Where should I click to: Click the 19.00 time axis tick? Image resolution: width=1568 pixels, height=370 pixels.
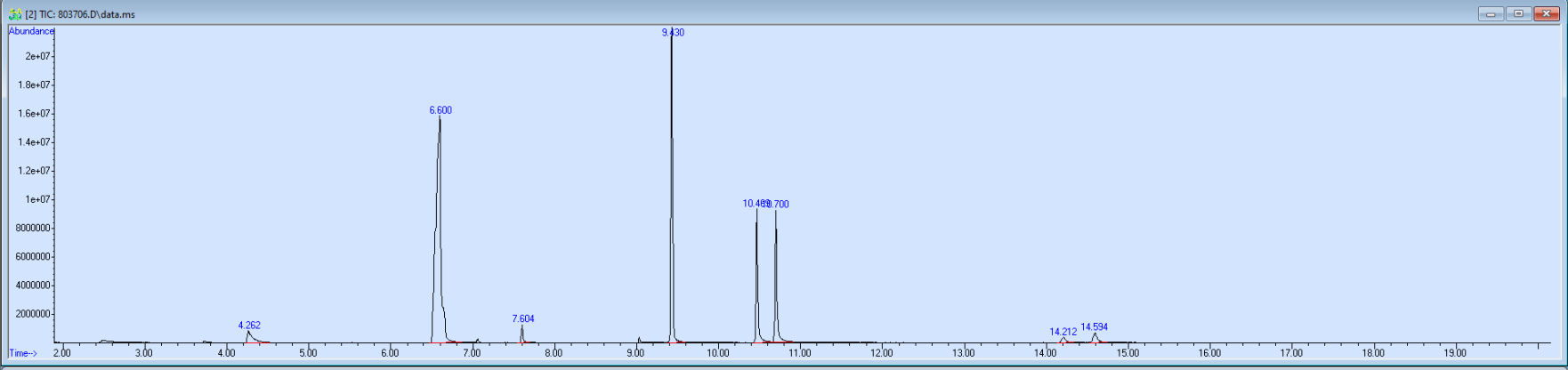(1455, 353)
